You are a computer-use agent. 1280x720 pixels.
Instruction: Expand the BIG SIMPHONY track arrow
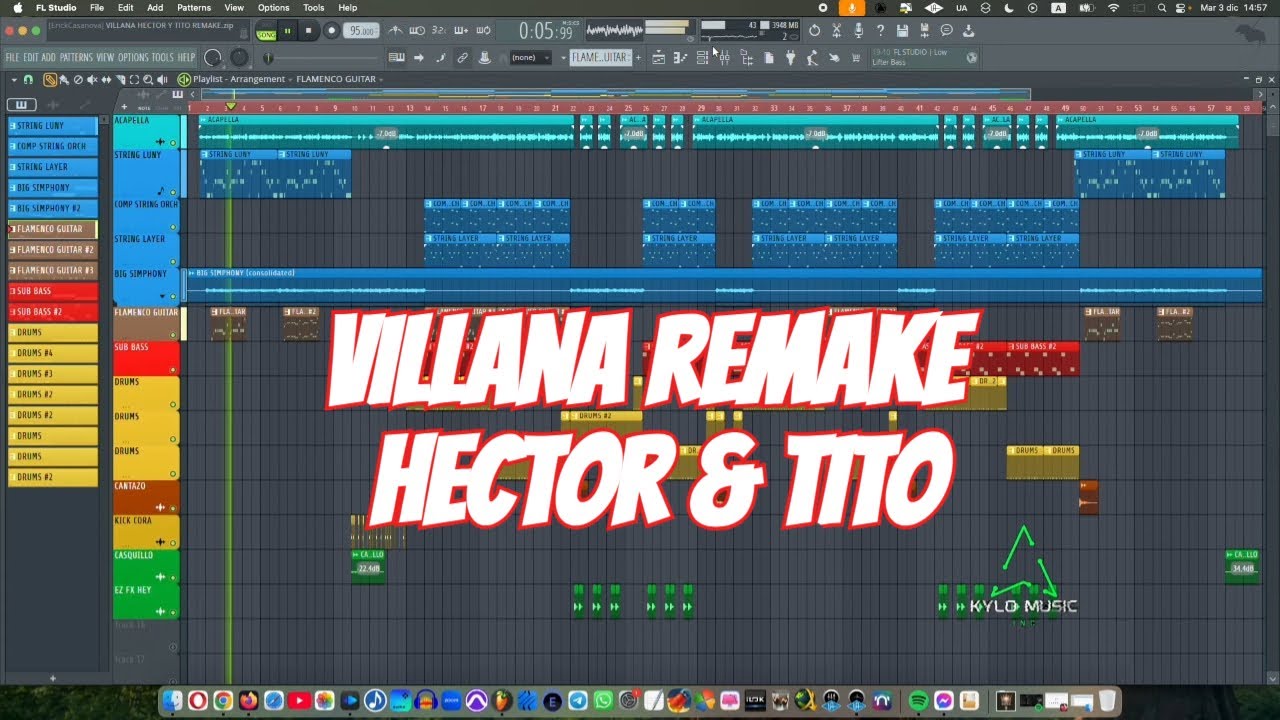coord(160,296)
